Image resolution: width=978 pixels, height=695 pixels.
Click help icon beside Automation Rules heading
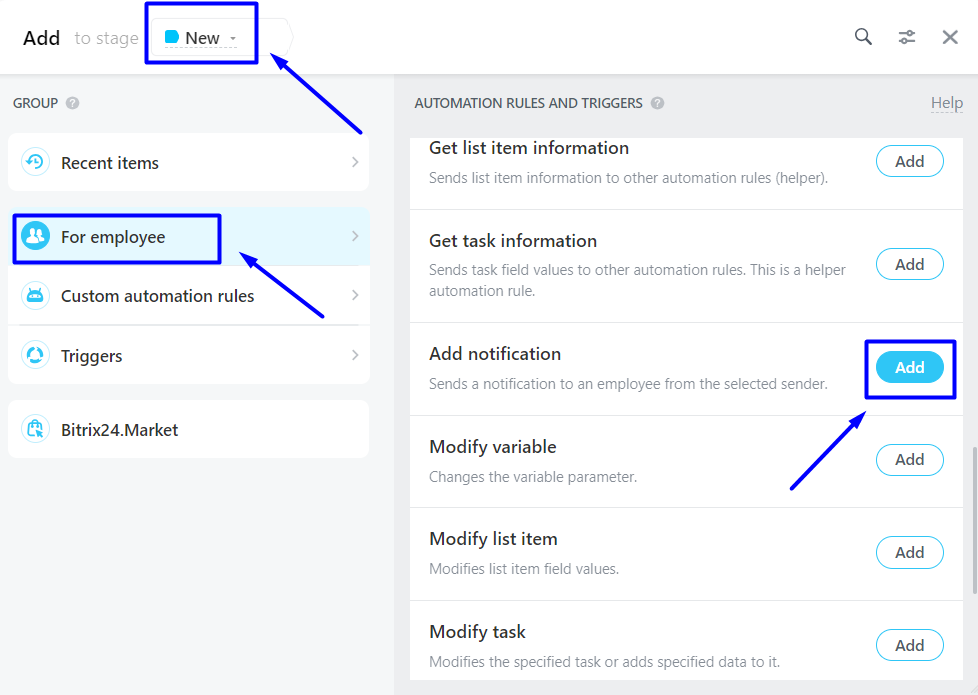coord(657,103)
